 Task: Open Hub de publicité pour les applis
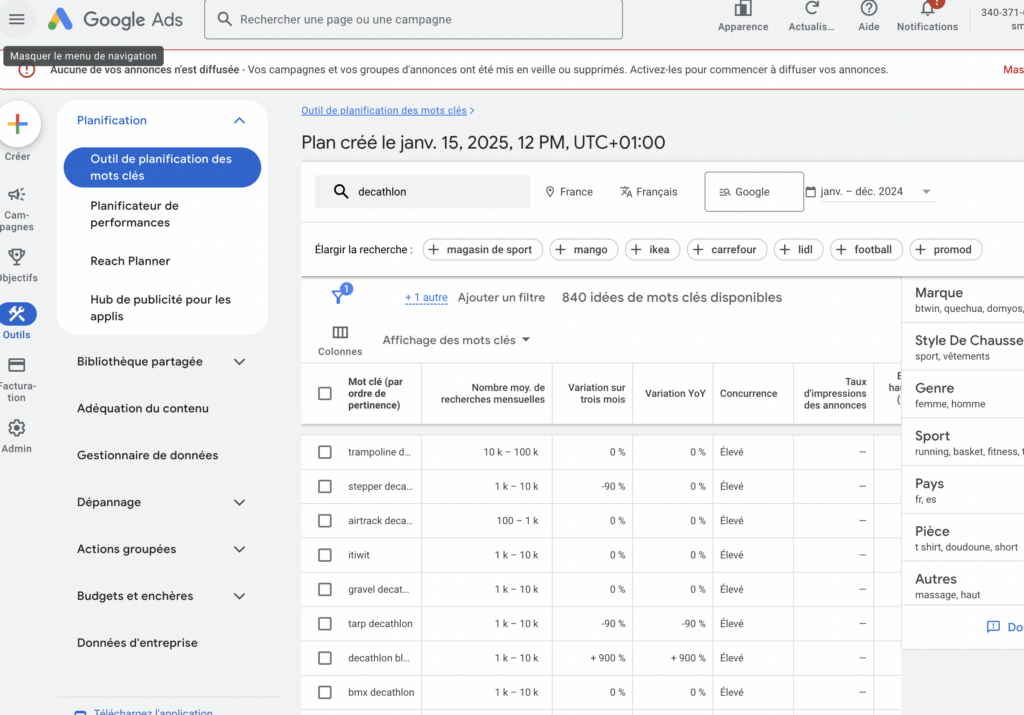coord(162,308)
